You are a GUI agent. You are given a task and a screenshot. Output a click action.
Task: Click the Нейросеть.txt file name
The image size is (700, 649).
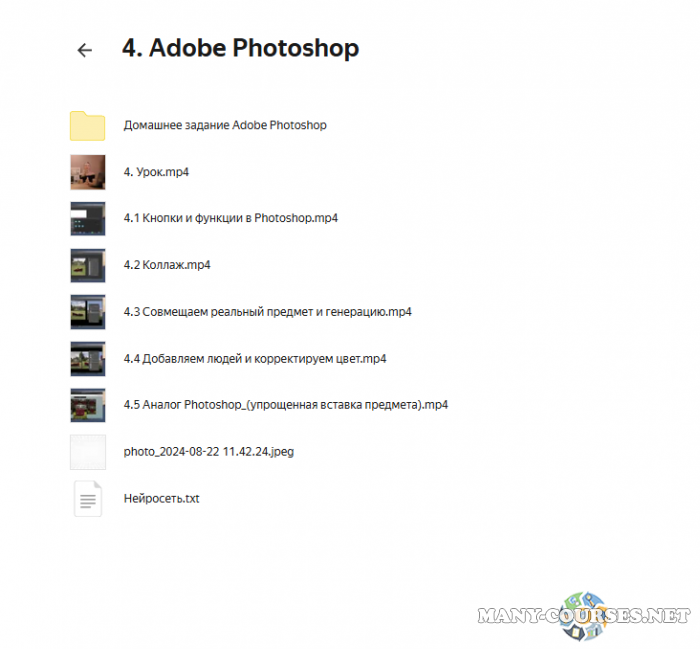tap(161, 499)
